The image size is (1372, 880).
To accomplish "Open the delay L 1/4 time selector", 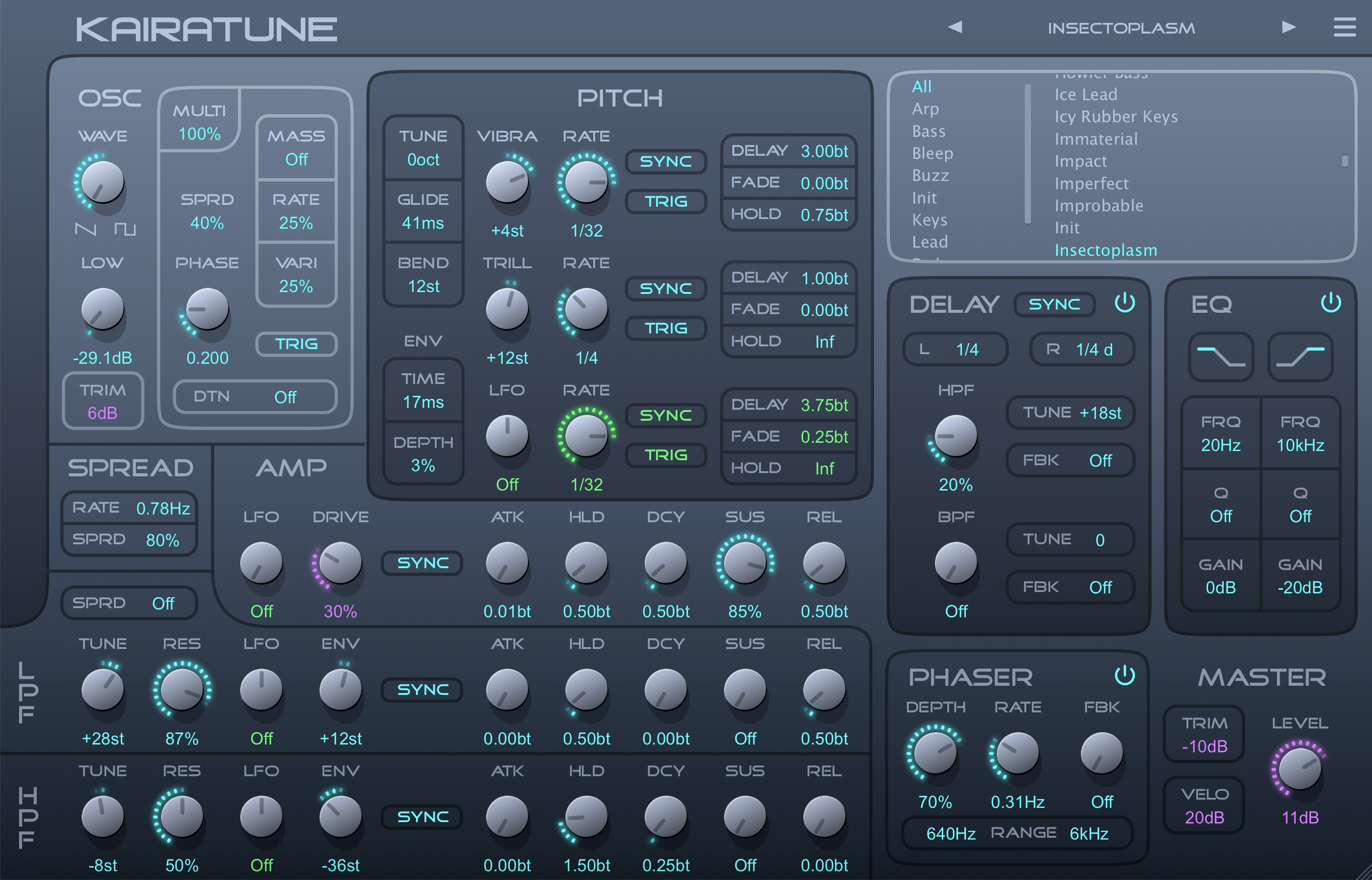I will pos(955,349).
